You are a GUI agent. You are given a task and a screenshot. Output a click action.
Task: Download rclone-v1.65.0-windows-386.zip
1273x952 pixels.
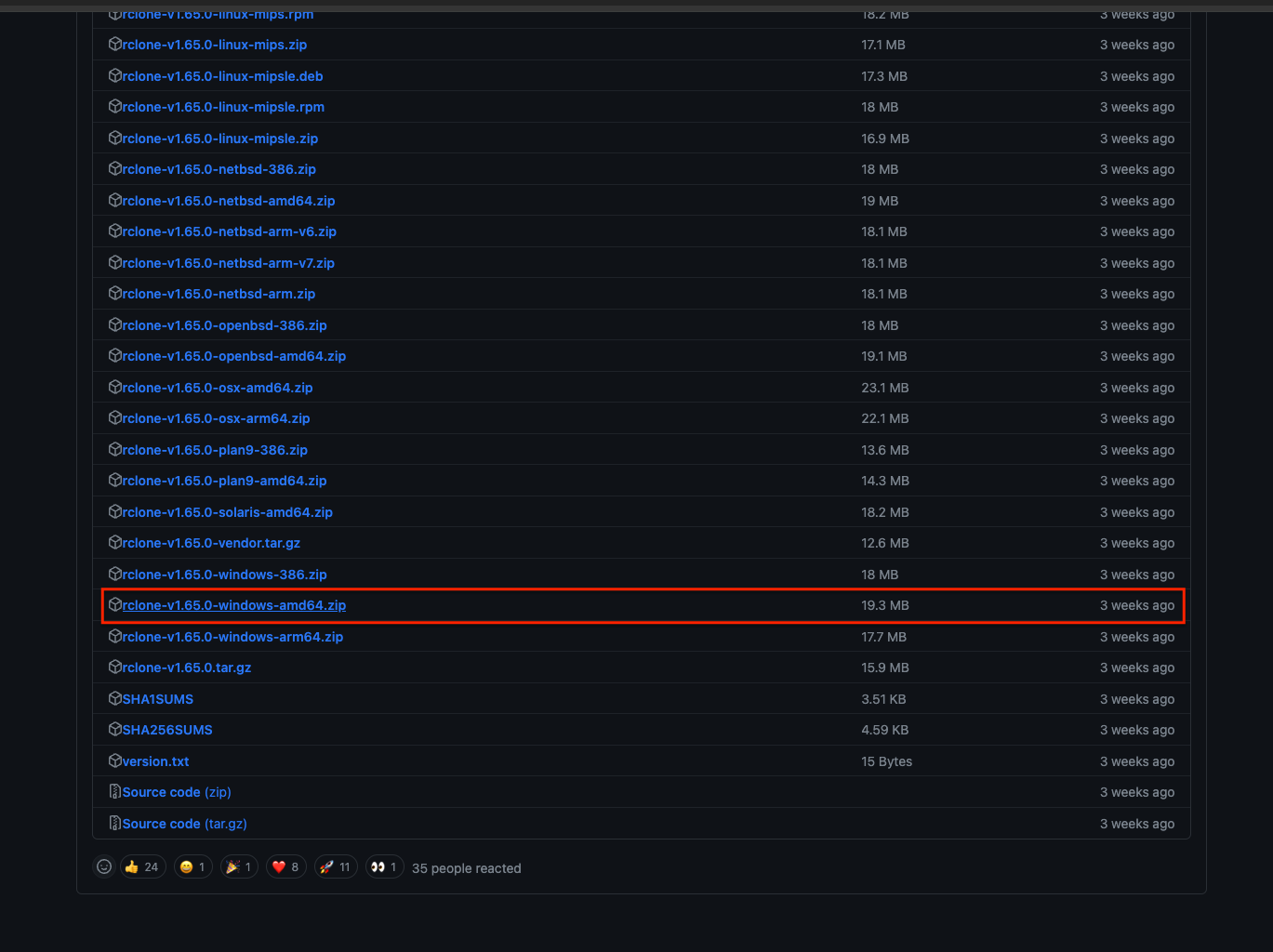tap(224, 575)
